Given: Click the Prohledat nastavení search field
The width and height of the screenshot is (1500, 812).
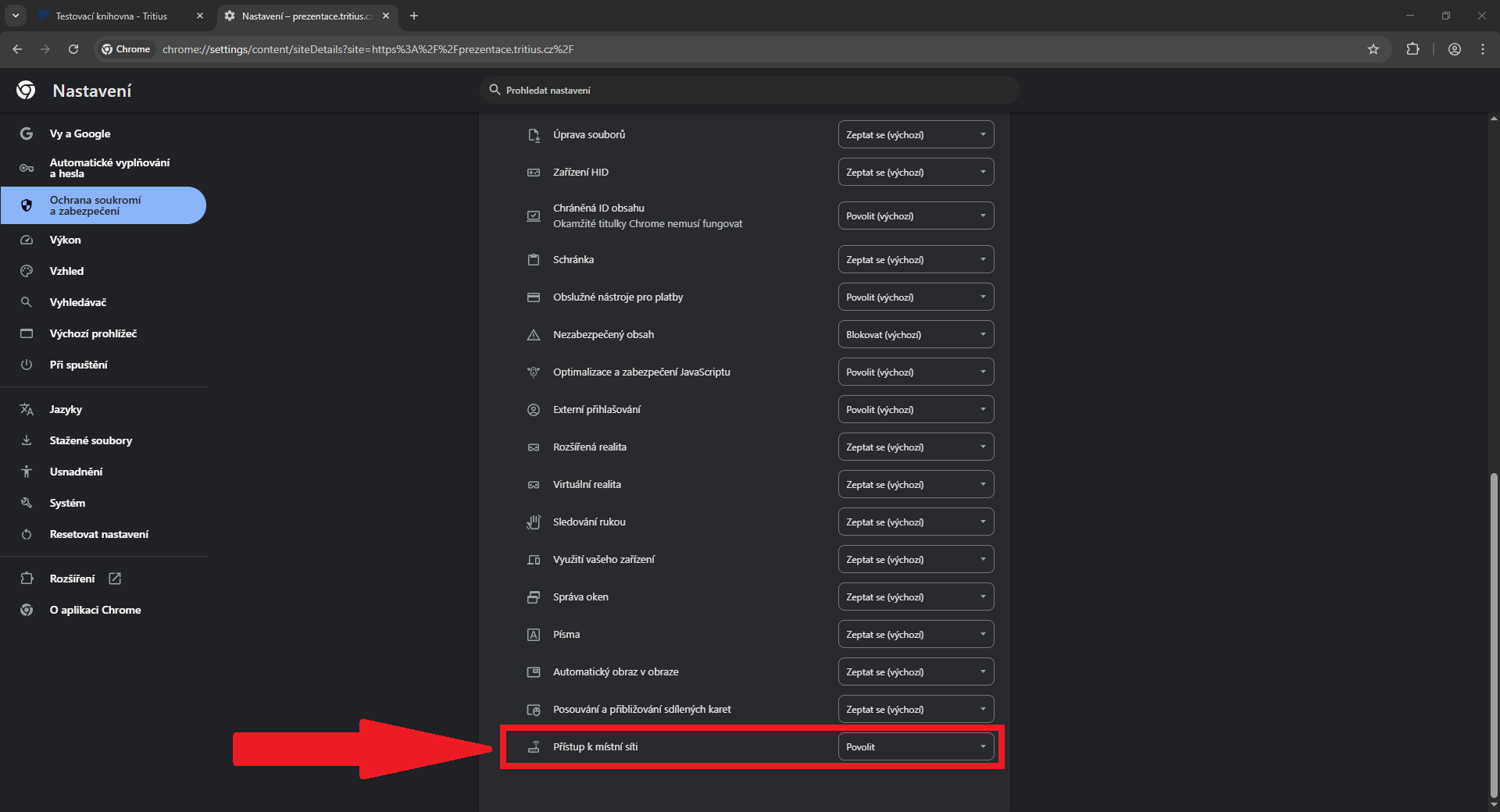Looking at the screenshot, I should (x=750, y=91).
